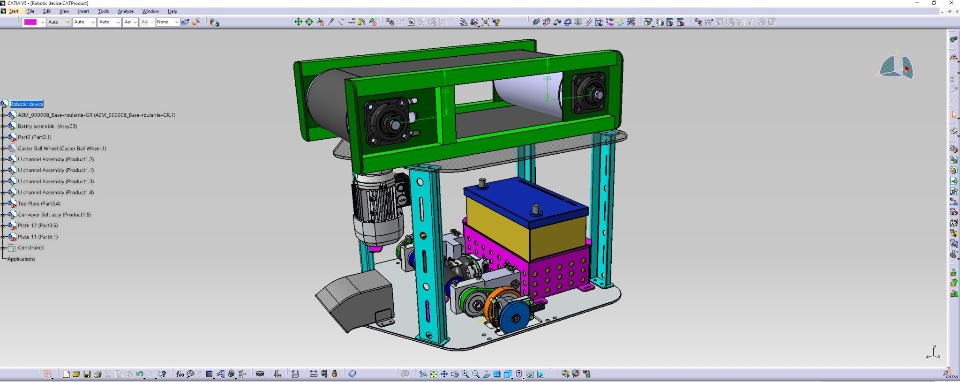Click the Save icon in bottom toolbar

point(87,373)
